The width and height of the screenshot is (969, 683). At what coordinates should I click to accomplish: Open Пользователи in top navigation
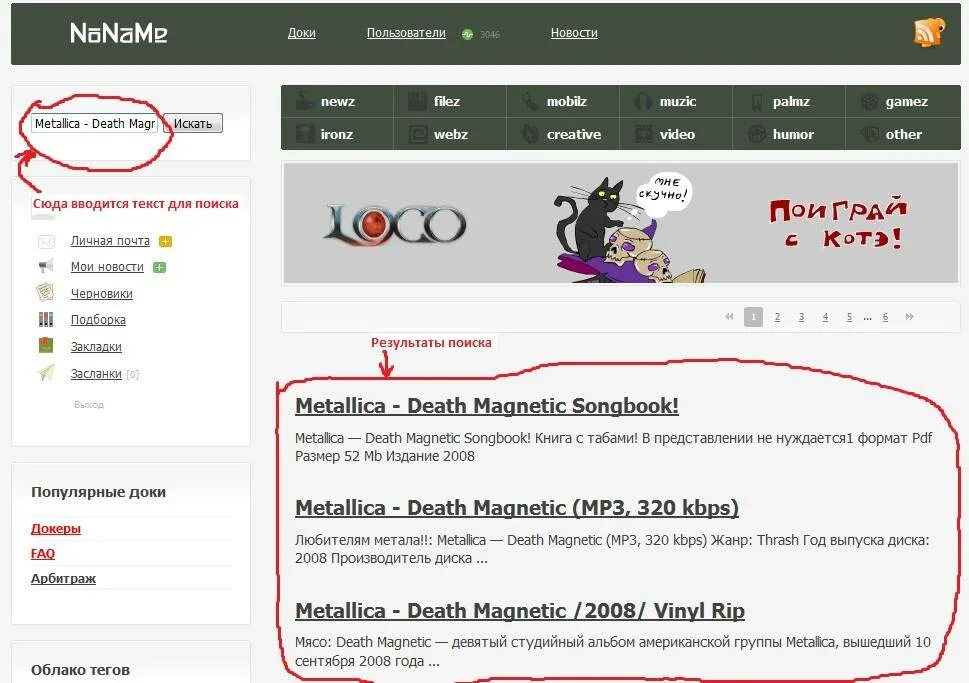pyautogui.click(x=406, y=33)
